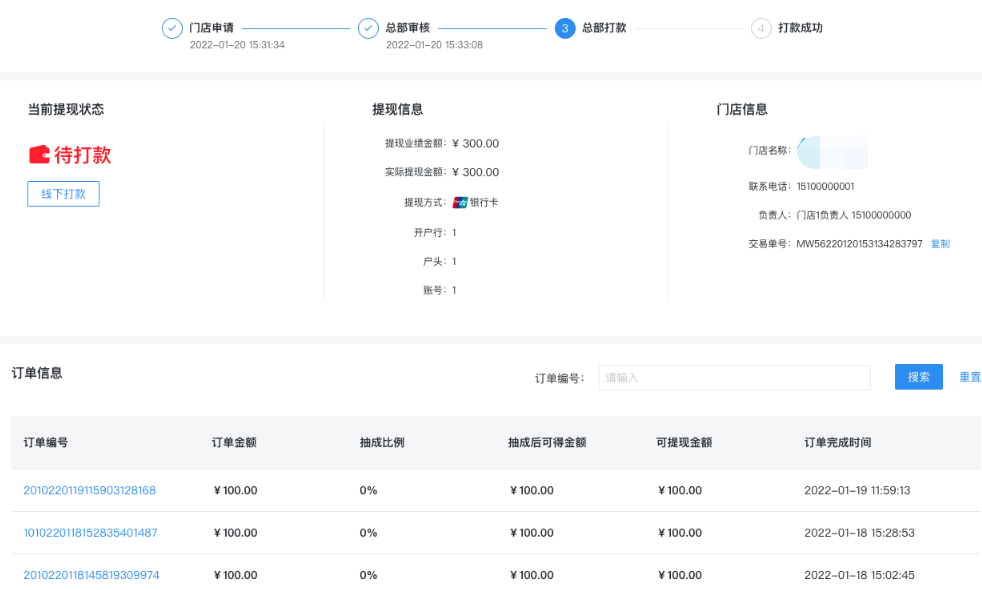
Task: Click the 订单编号 column header
Action: pyautogui.click(x=46, y=442)
